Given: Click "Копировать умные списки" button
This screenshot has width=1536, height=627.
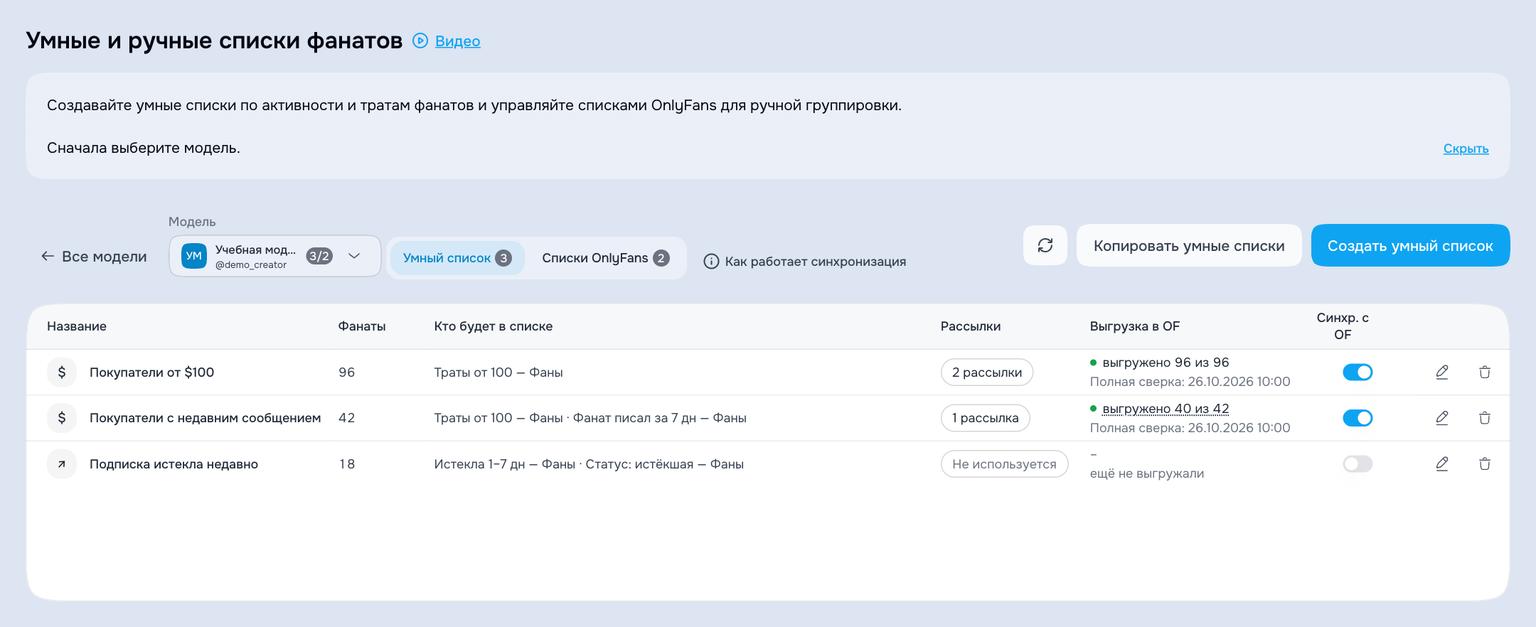Looking at the screenshot, I should [1189, 245].
